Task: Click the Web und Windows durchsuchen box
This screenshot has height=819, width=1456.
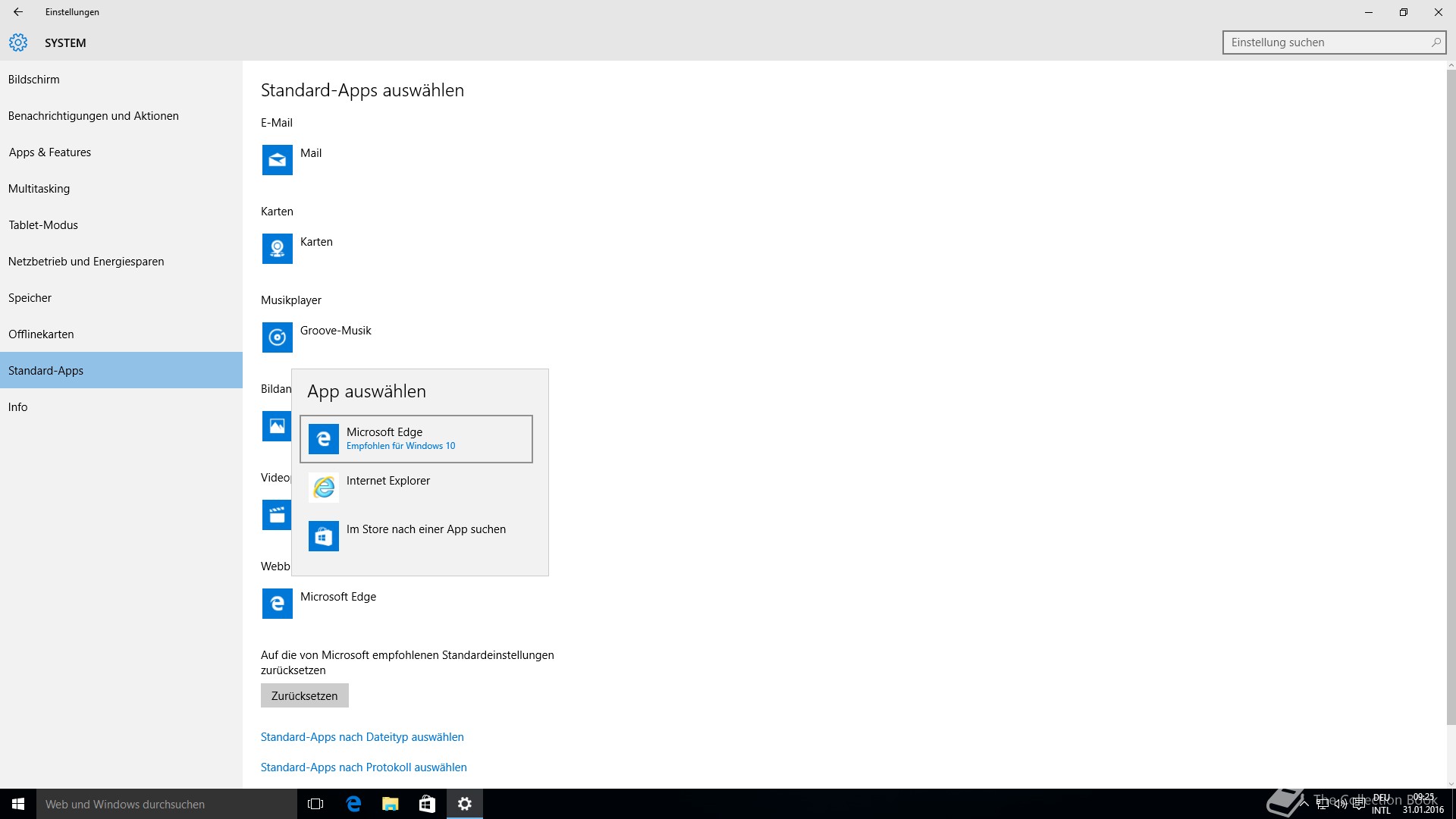Action: (x=167, y=804)
